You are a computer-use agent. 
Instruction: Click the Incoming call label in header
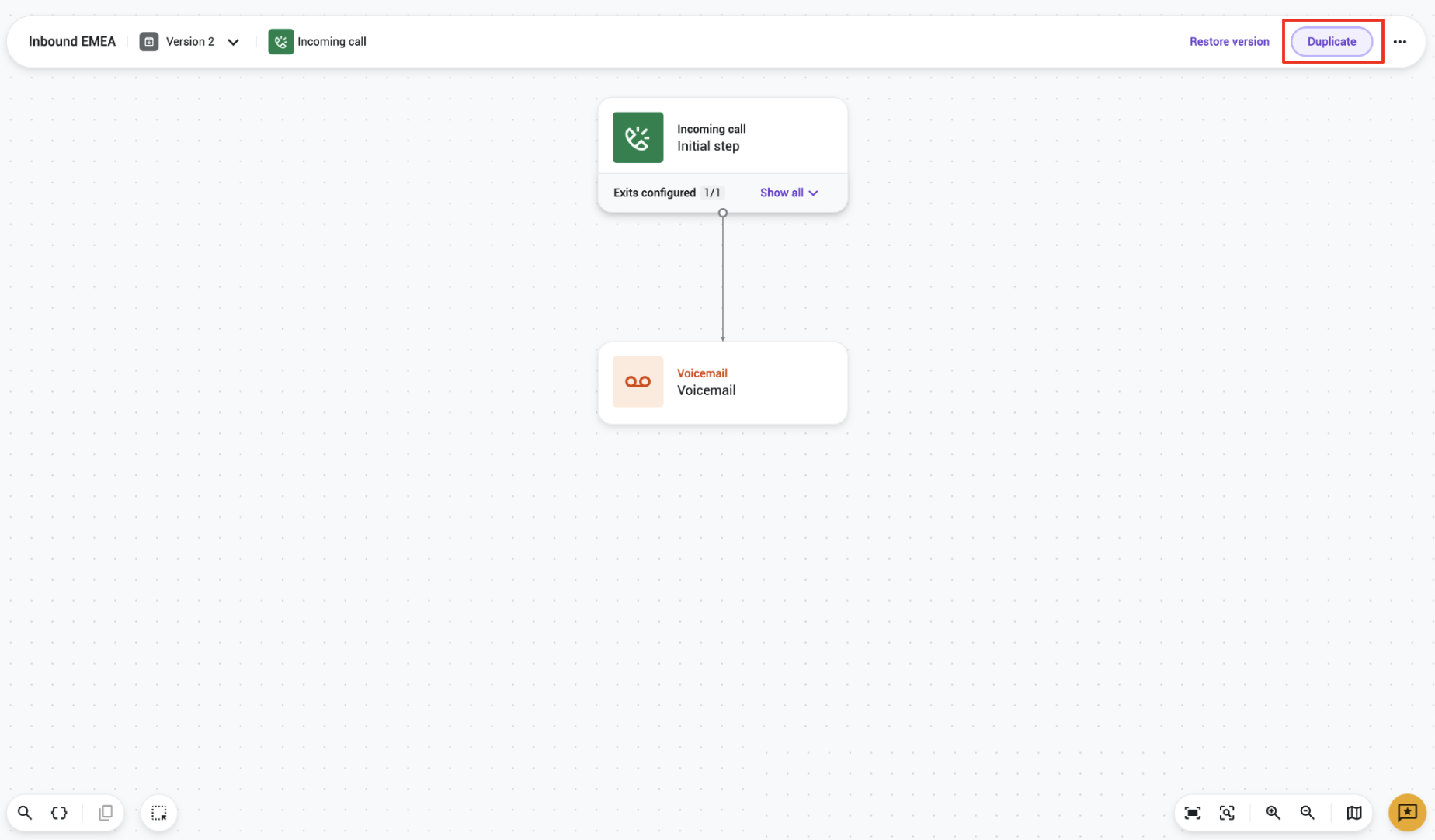pos(332,42)
